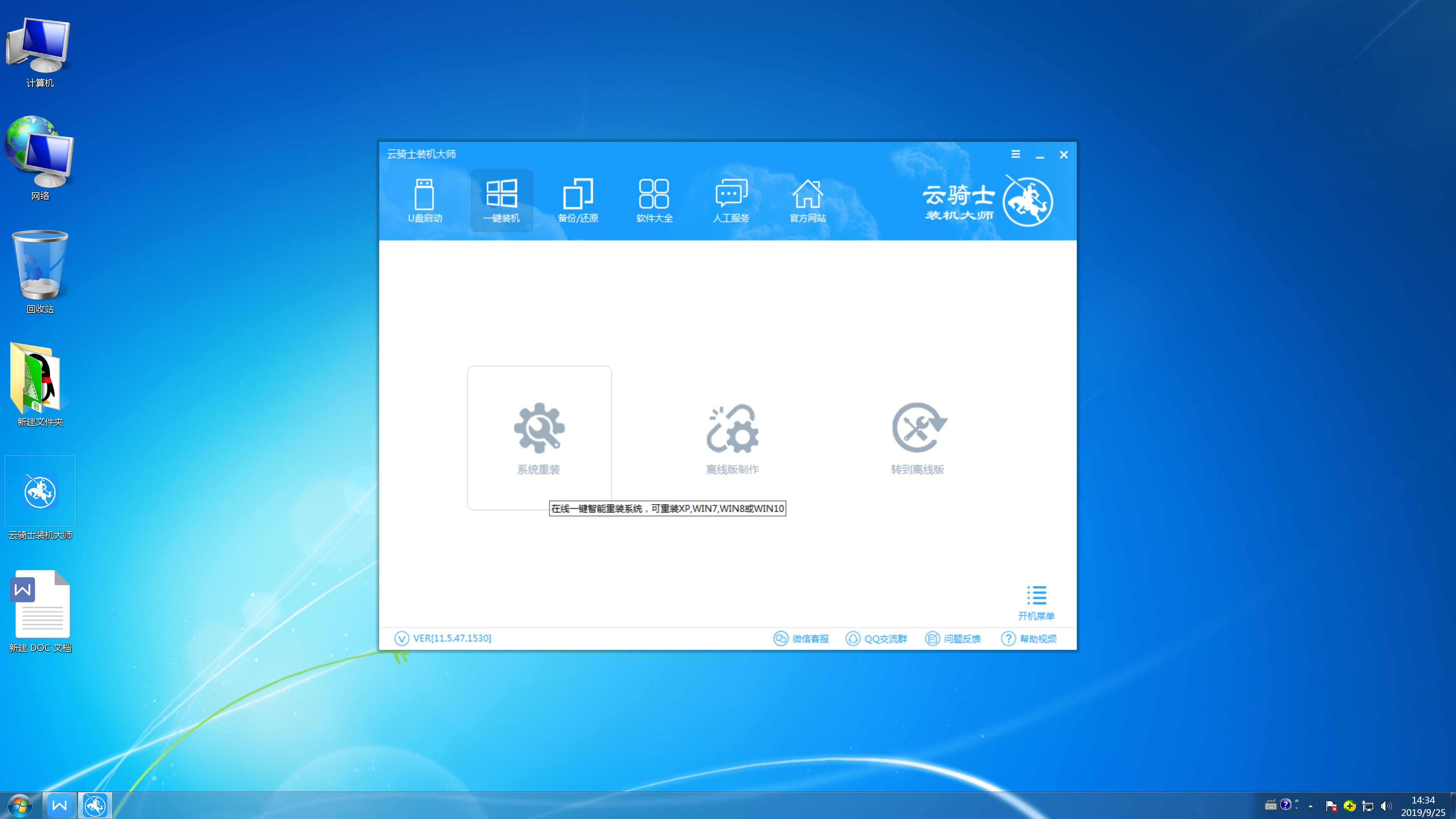1456x819 pixels.
Task: Click the 云骑士 knight logo
Action: pyautogui.click(x=1028, y=202)
